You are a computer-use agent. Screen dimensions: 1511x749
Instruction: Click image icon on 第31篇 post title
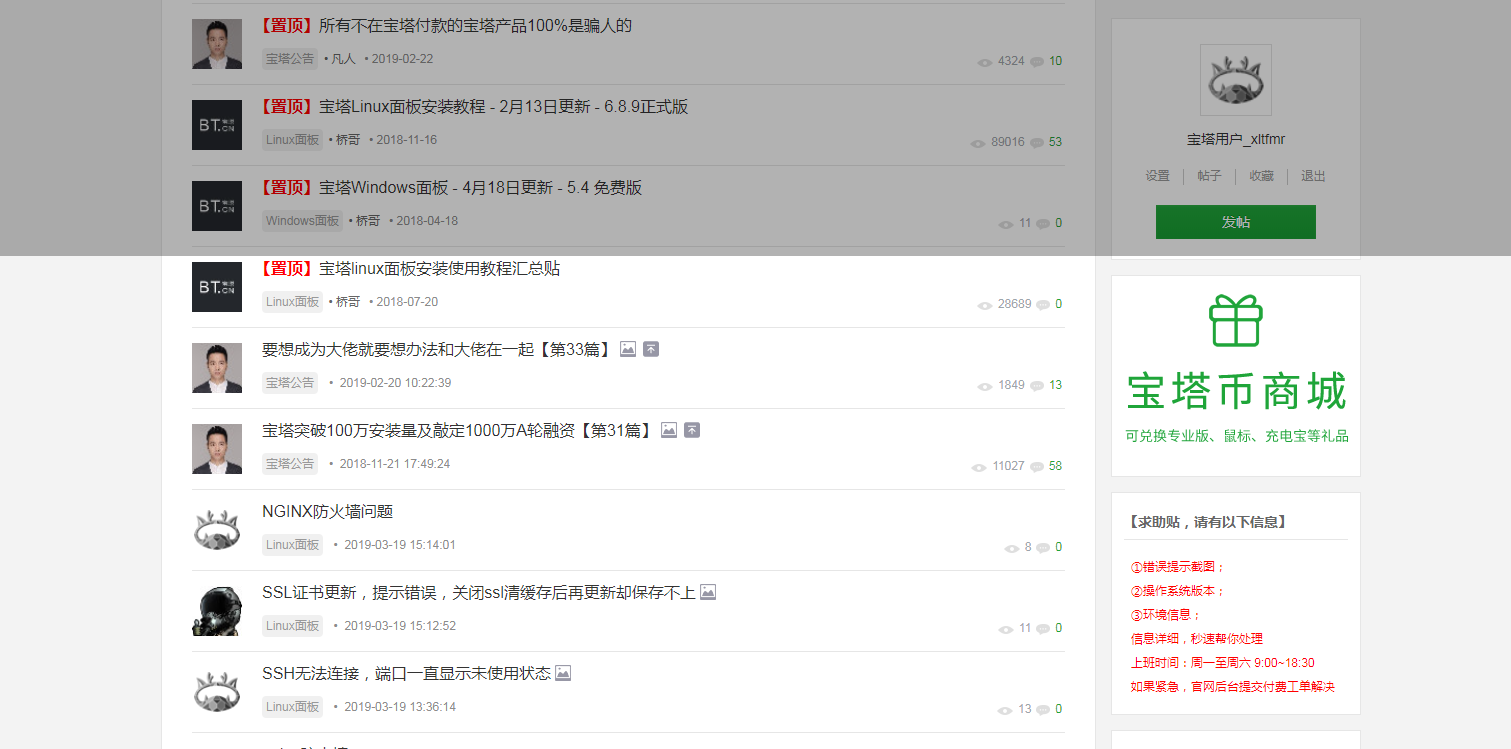pos(669,430)
